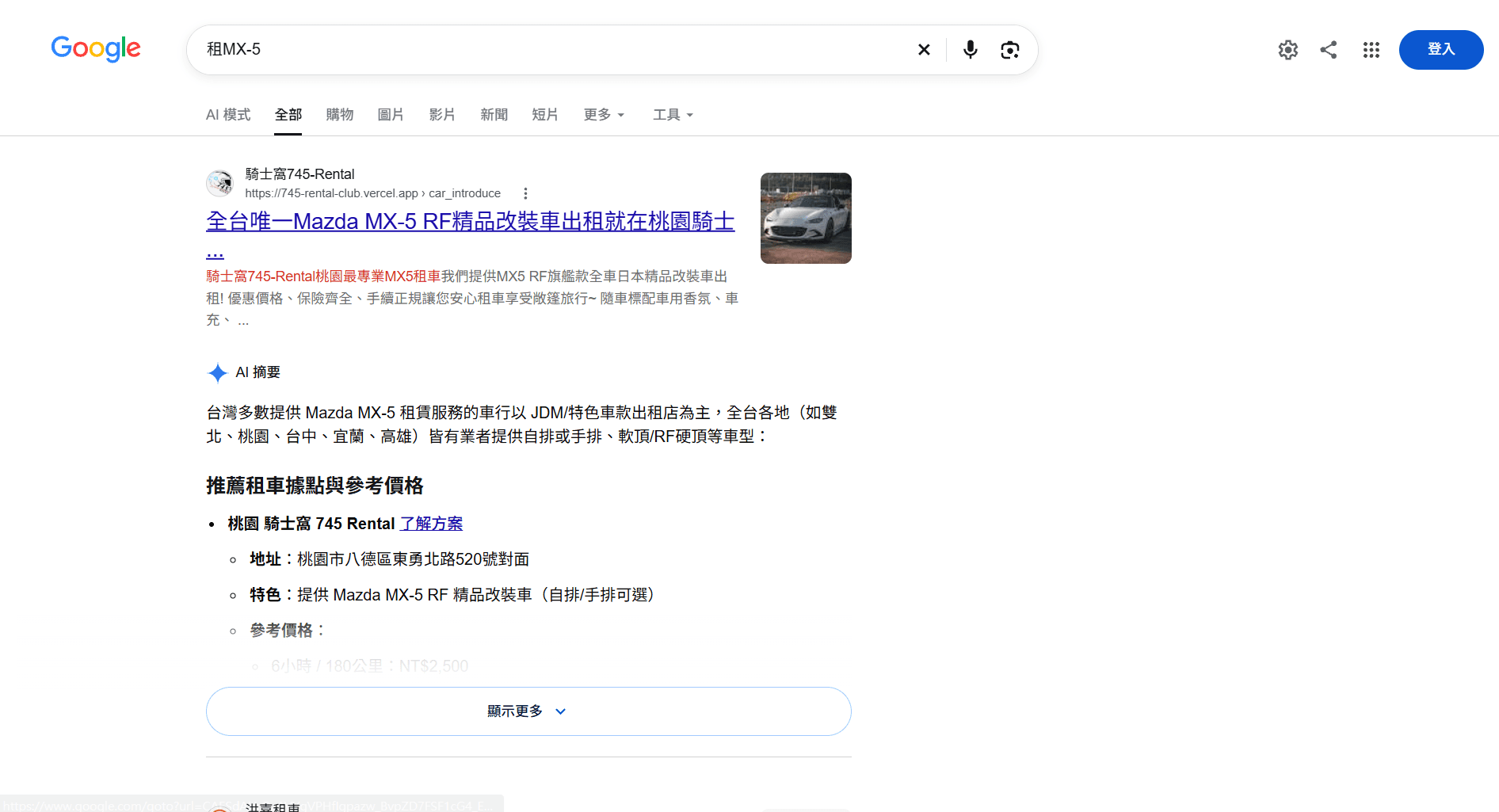Viewport: 1499px width, 812px height.
Task: Expand the 工具 tools dropdown
Action: click(x=673, y=115)
